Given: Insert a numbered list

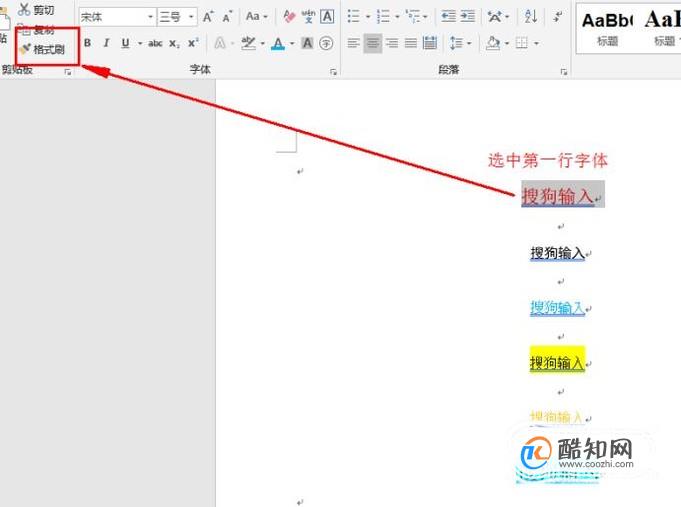Looking at the screenshot, I should click(383, 17).
